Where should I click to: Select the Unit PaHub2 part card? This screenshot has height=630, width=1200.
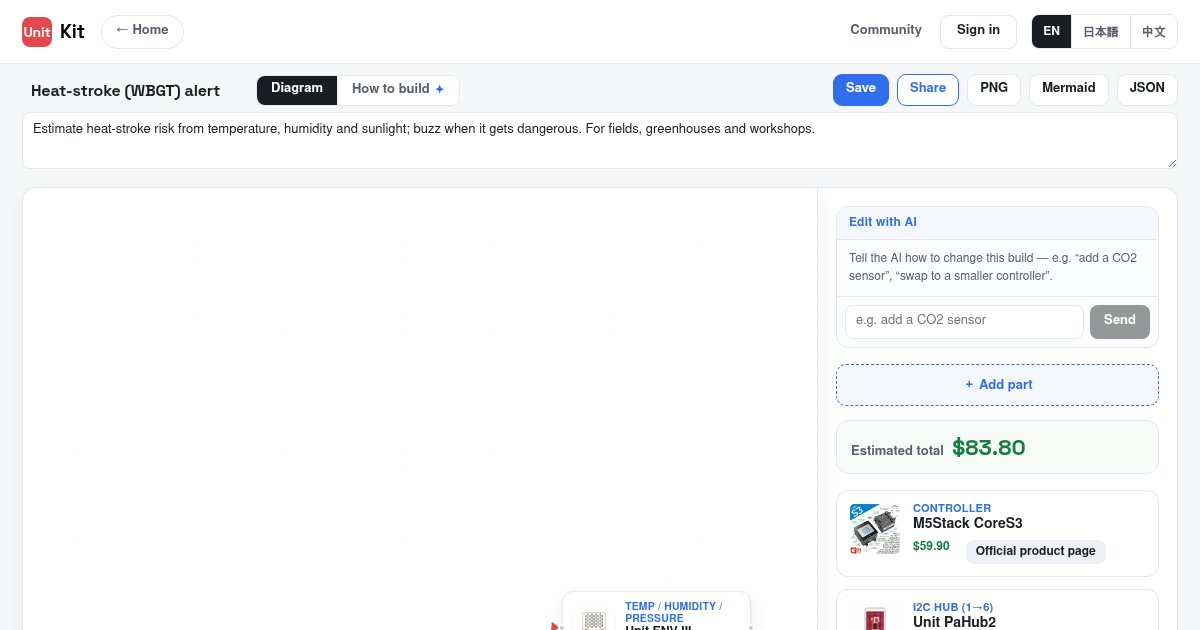(997, 610)
